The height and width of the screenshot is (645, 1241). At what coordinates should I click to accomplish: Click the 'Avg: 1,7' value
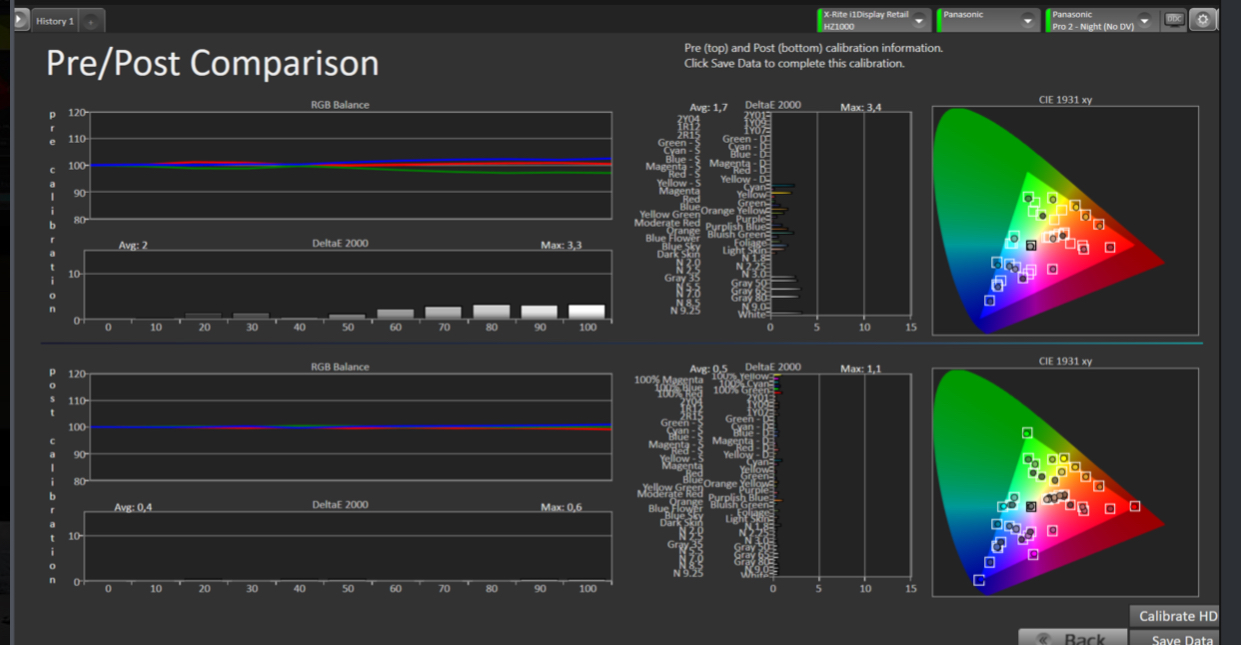coord(709,106)
